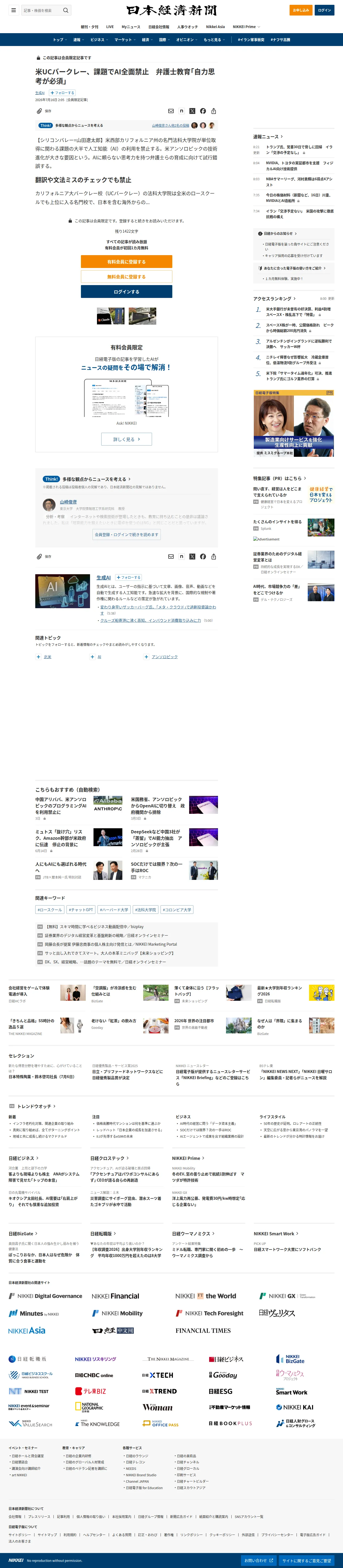Image resolution: width=343 pixels, height=1568 pixels.
Task: Expand the オピニオン navigation dropdown
Action: 187,40
